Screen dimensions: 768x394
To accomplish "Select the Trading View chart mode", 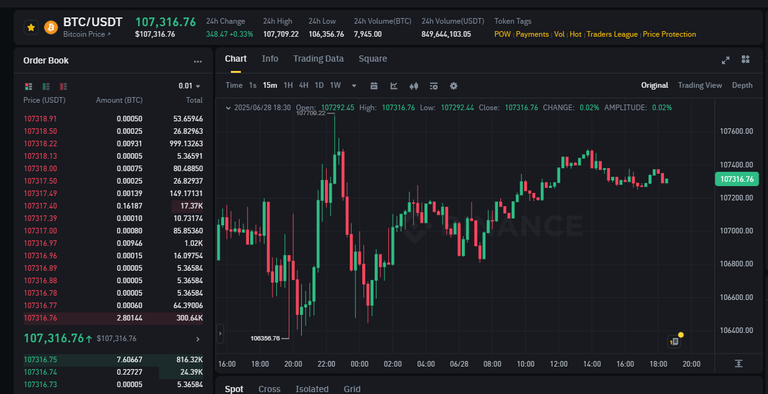I will pos(699,85).
